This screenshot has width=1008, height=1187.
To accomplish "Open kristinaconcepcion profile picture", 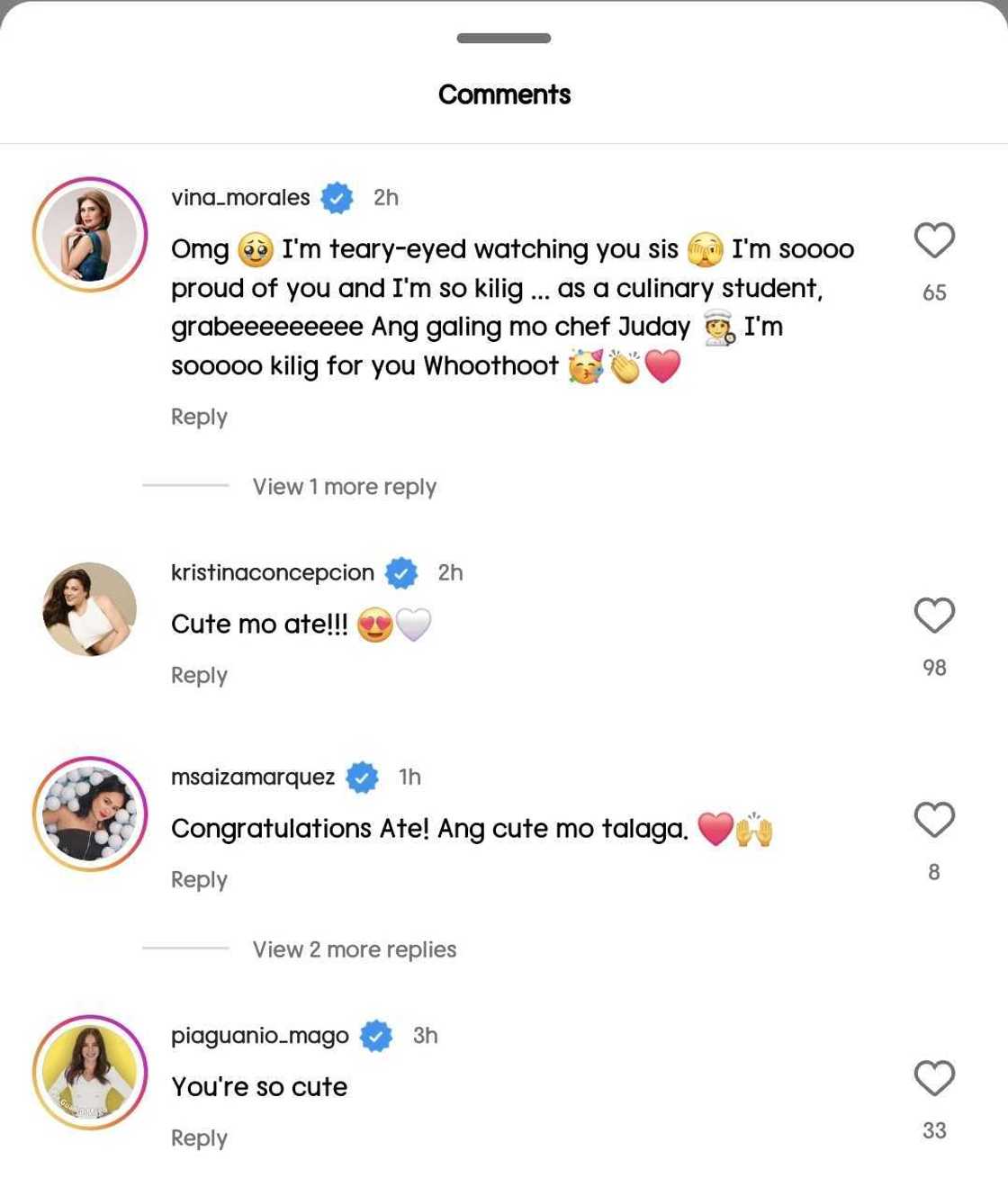I will pos(90,609).
